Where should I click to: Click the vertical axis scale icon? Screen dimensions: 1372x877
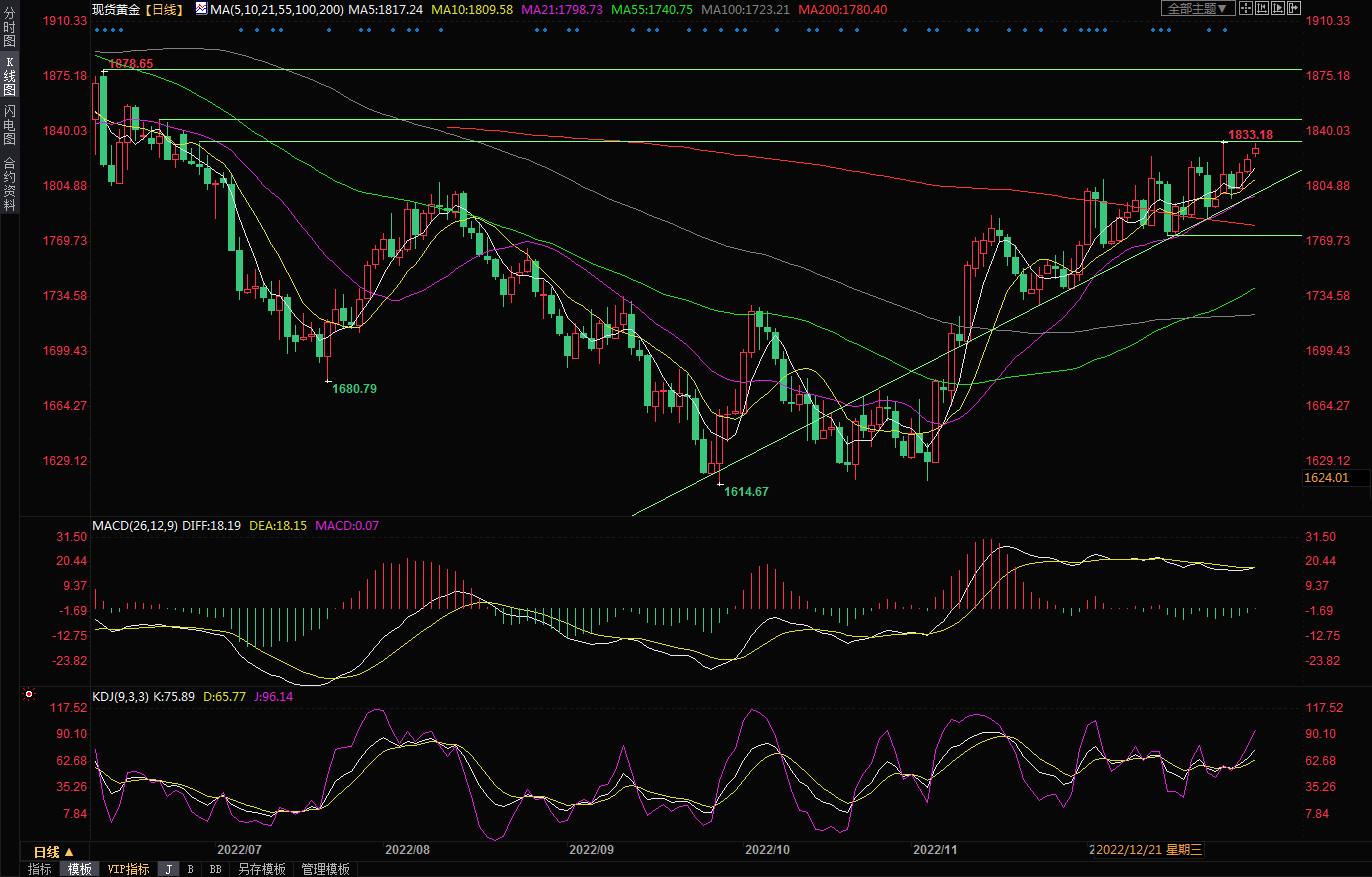pos(1262,8)
